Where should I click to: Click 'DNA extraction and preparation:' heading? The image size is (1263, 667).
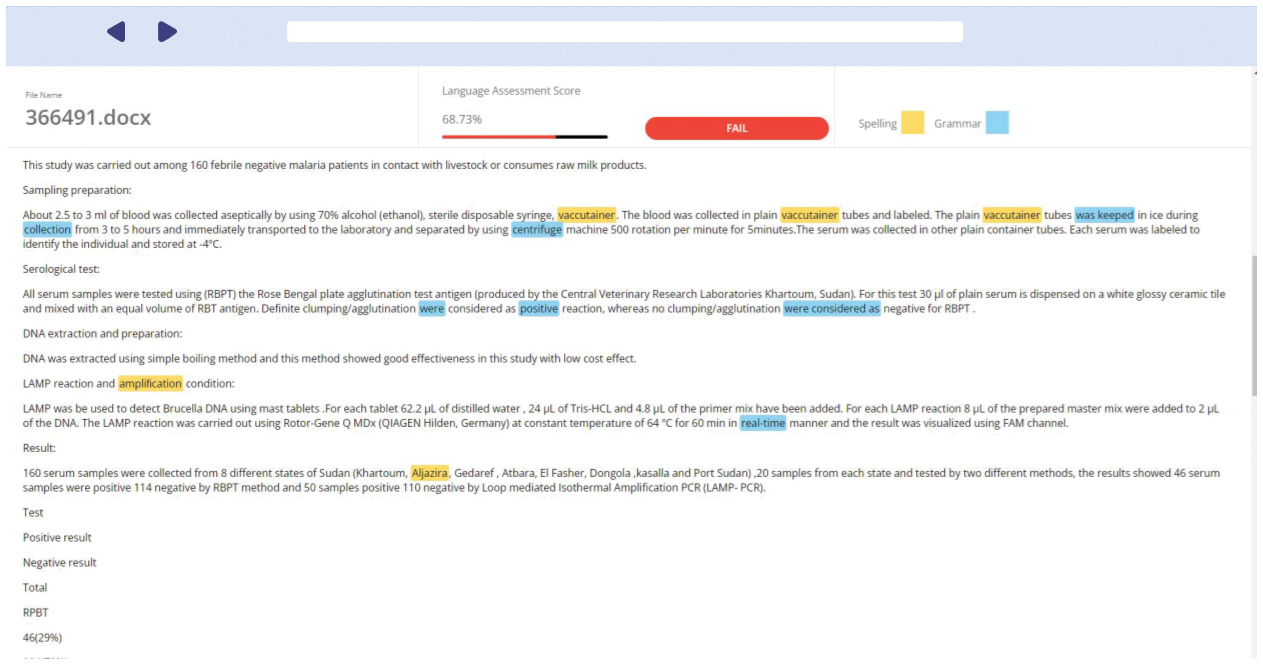tap(102, 333)
